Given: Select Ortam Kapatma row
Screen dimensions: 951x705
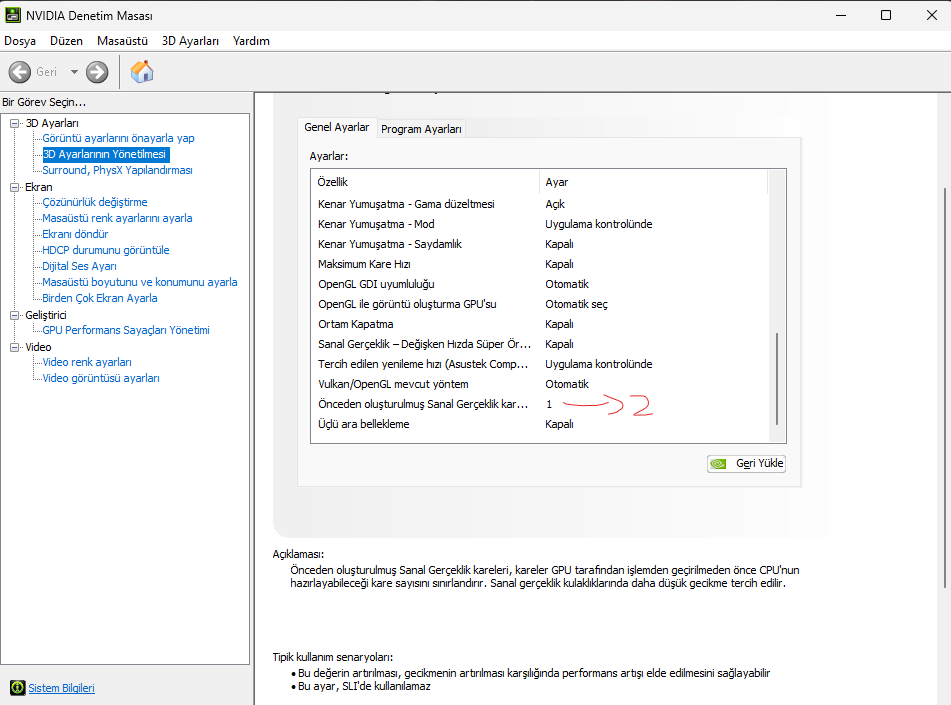Looking at the screenshot, I should point(540,325).
